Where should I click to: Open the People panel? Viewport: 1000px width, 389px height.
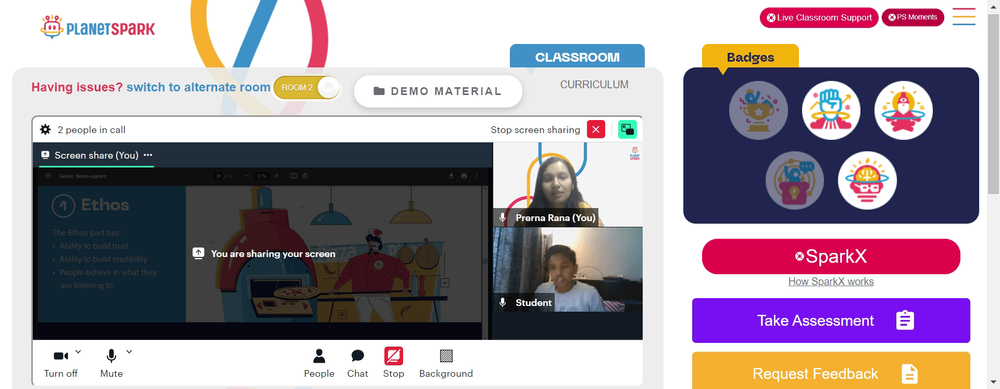click(x=319, y=363)
